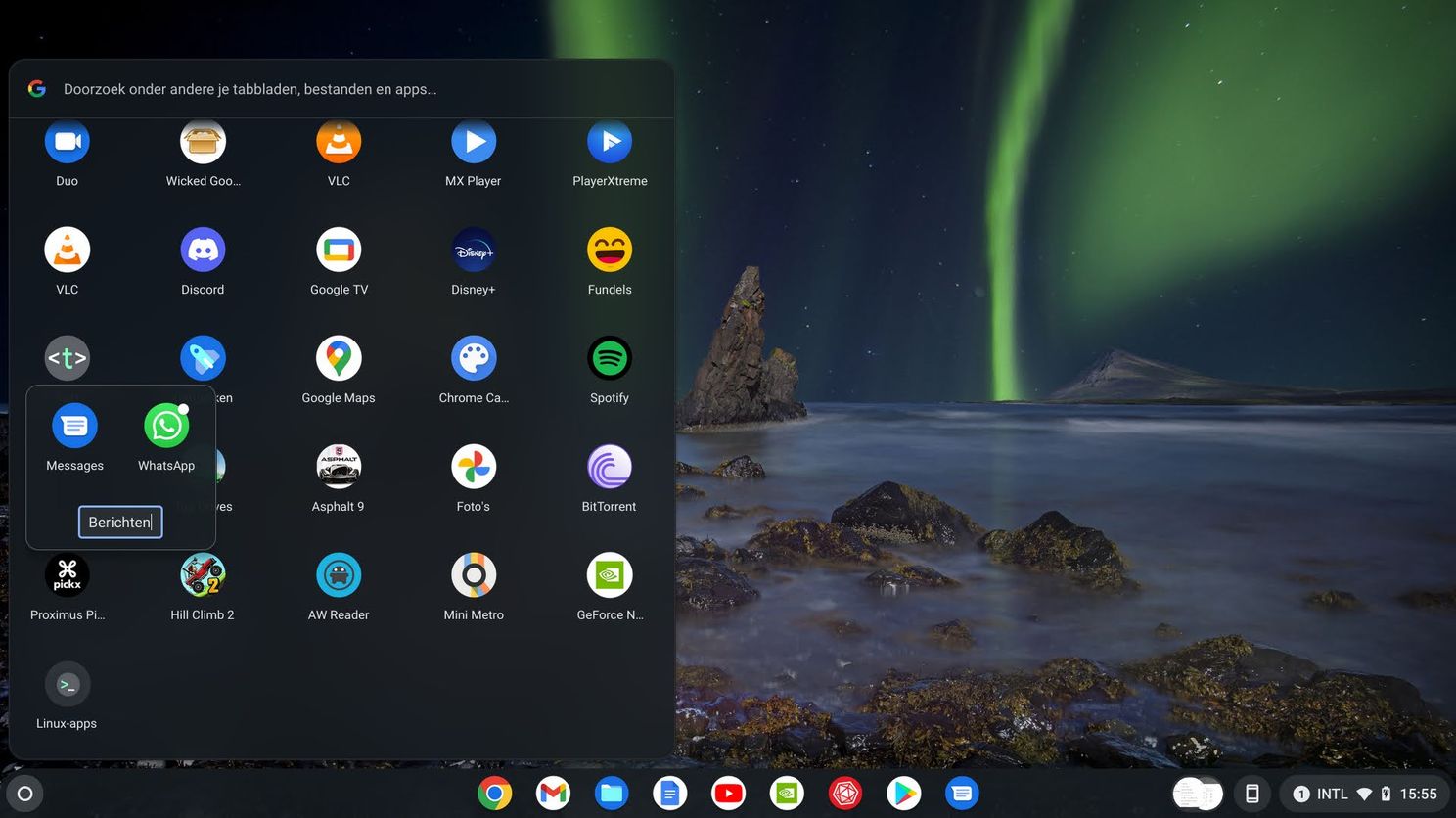Click the launcher circle button on shelf
This screenshot has width=1456, height=818.
coord(25,794)
